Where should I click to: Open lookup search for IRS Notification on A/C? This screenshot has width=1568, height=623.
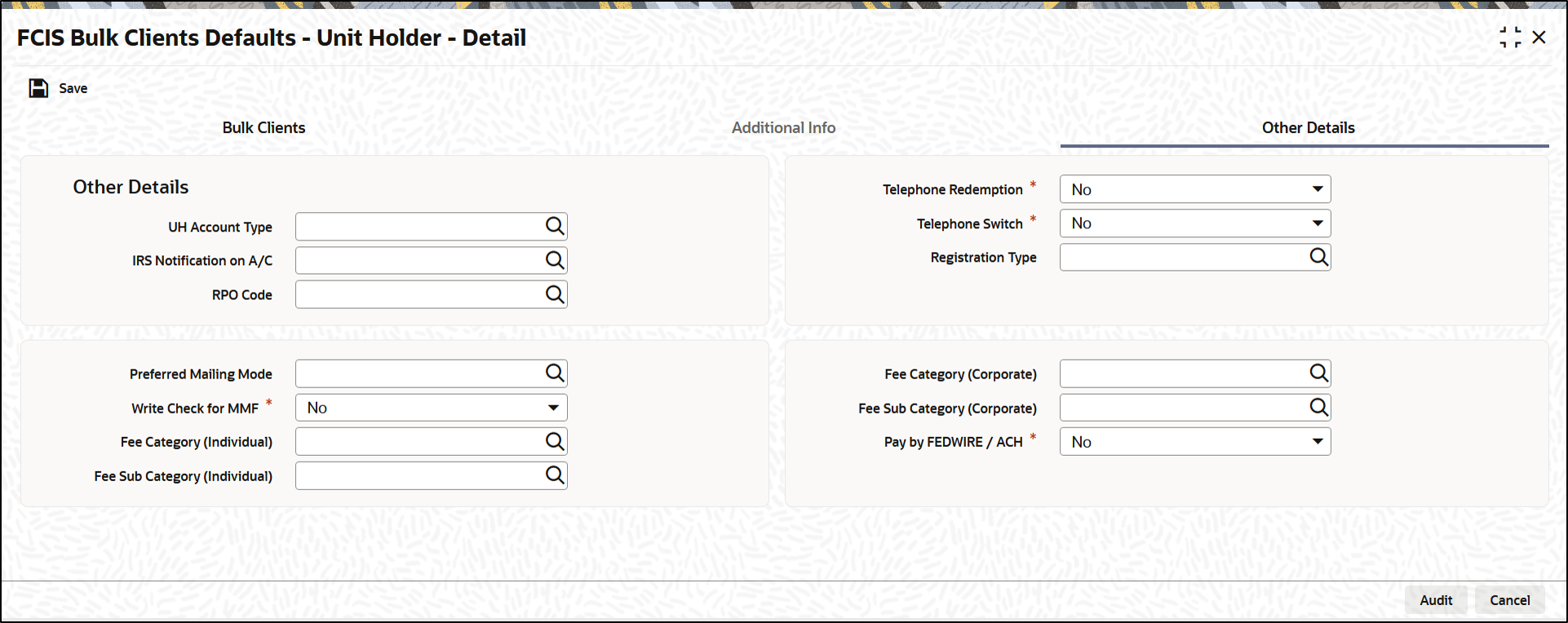pyautogui.click(x=555, y=261)
